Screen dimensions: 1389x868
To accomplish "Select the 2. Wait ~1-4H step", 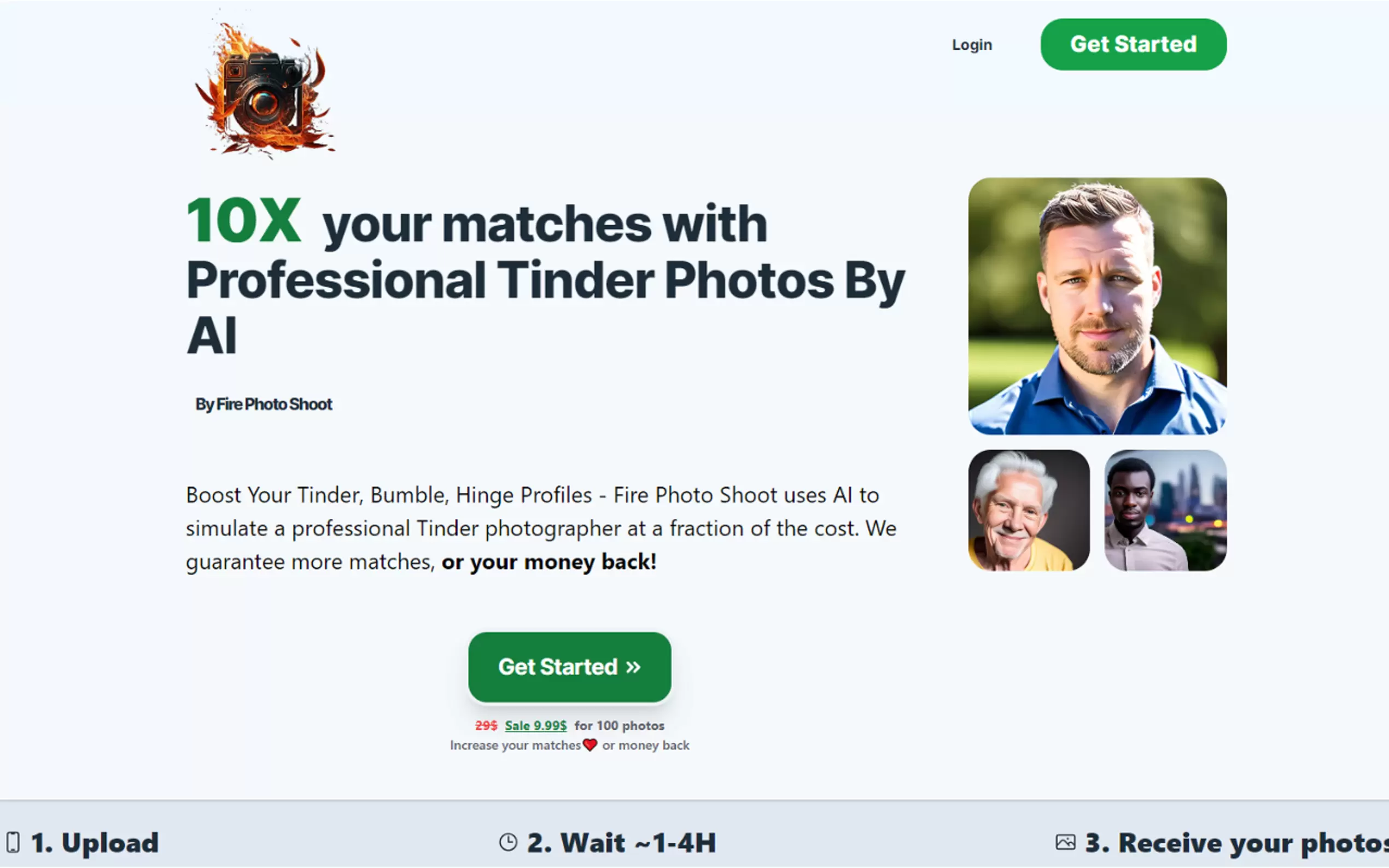I will point(608,842).
